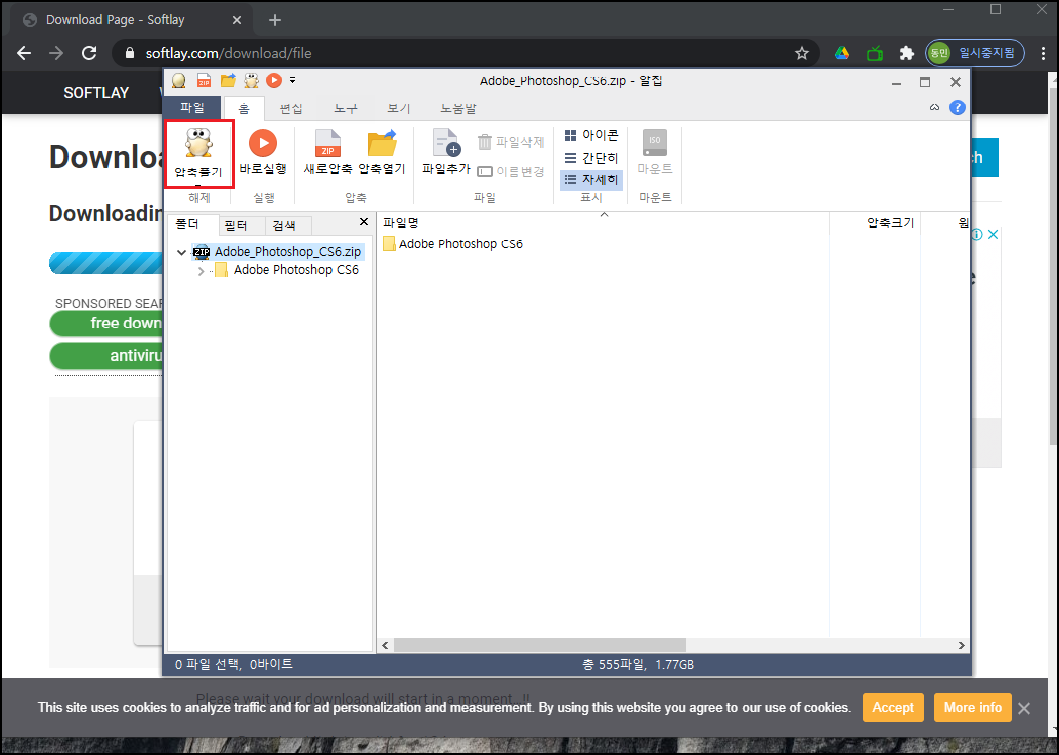Image resolution: width=1059 pixels, height=755 pixels.
Task: Click the 이름변경 (Rename) icon
Action: pos(485,172)
